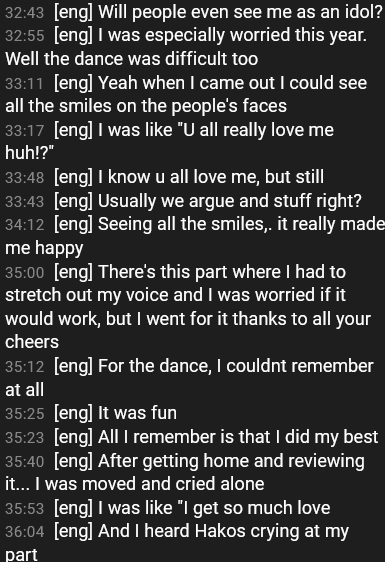This screenshot has height=562, width=385.
Task: Open the 32:55 timestamp link
Action: [25, 36]
